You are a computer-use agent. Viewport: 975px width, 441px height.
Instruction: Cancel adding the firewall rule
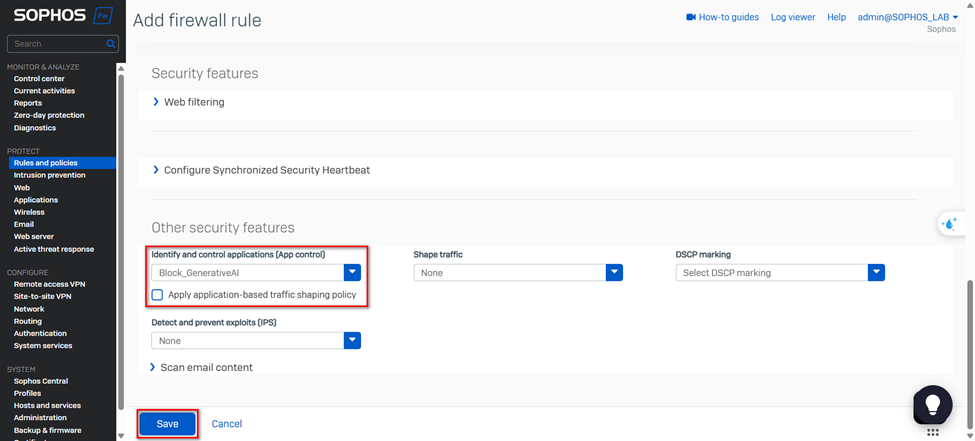click(x=227, y=424)
